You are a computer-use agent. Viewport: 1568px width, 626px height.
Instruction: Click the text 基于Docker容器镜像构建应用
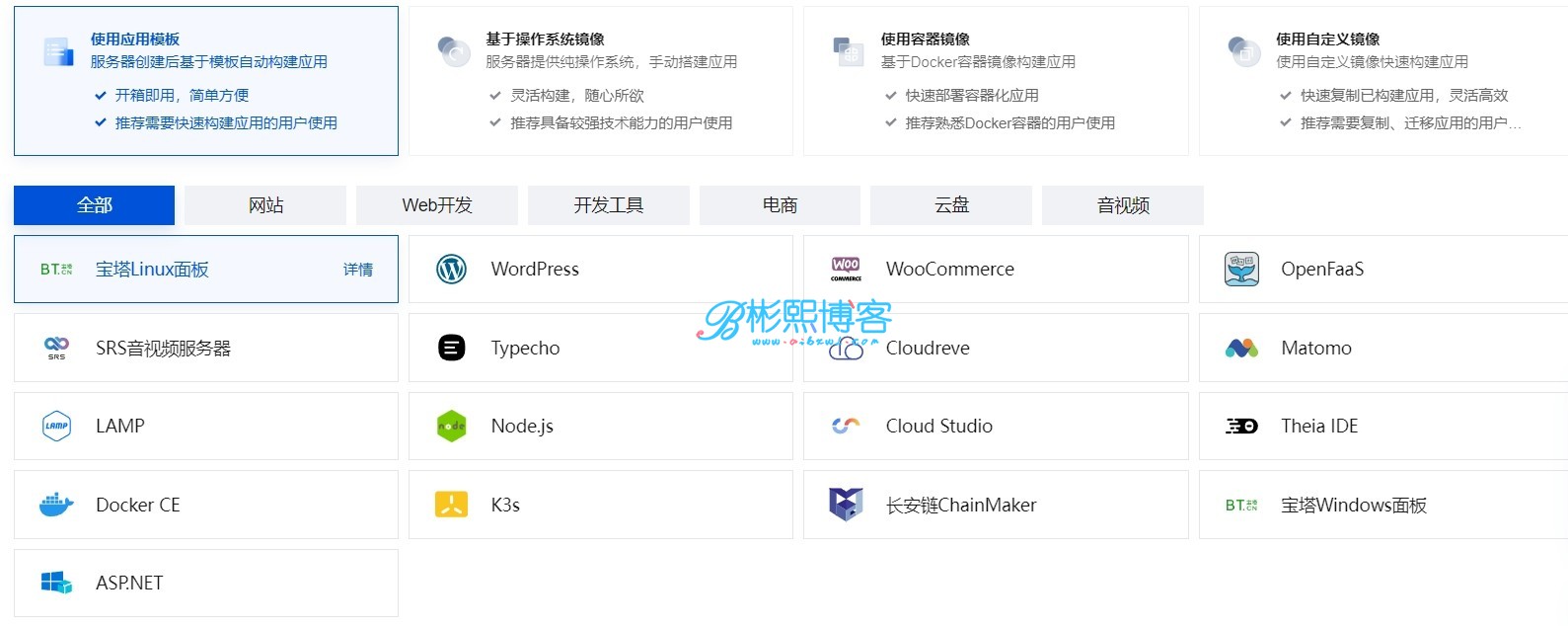pos(978,62)
